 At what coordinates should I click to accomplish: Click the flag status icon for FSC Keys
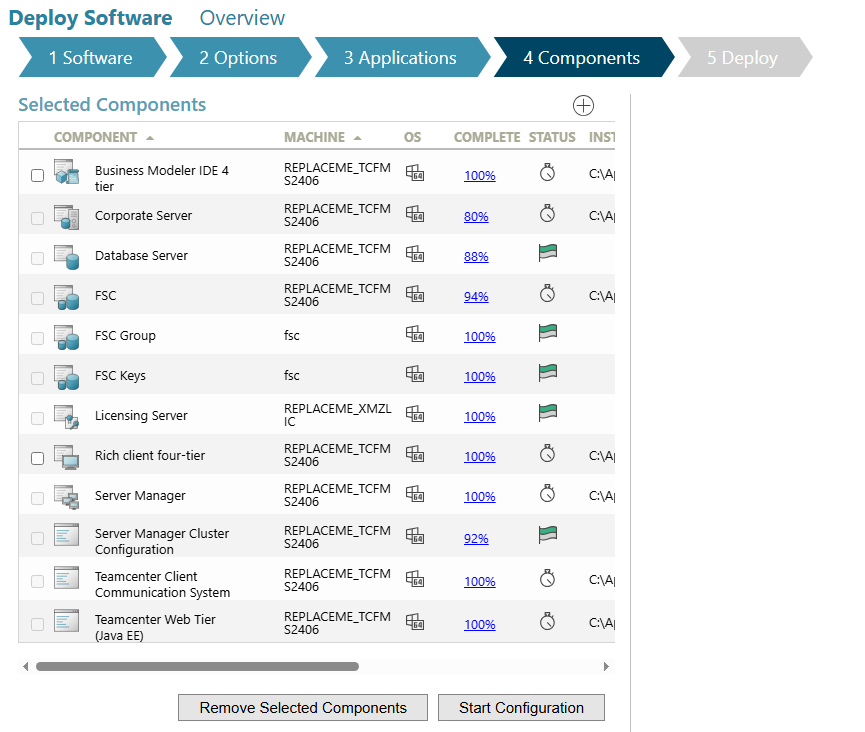[x=548, y=373]
